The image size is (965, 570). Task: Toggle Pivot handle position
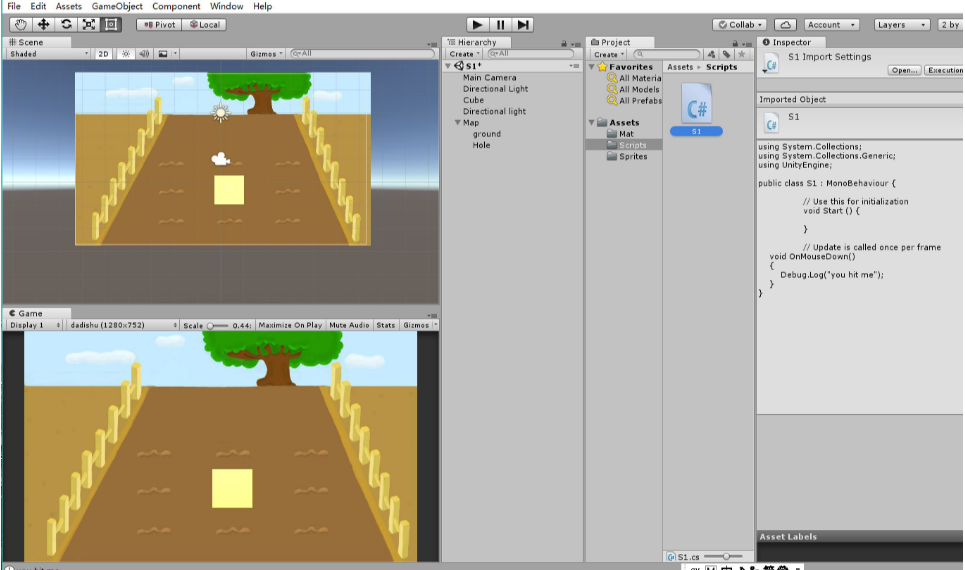coord(159,25)
